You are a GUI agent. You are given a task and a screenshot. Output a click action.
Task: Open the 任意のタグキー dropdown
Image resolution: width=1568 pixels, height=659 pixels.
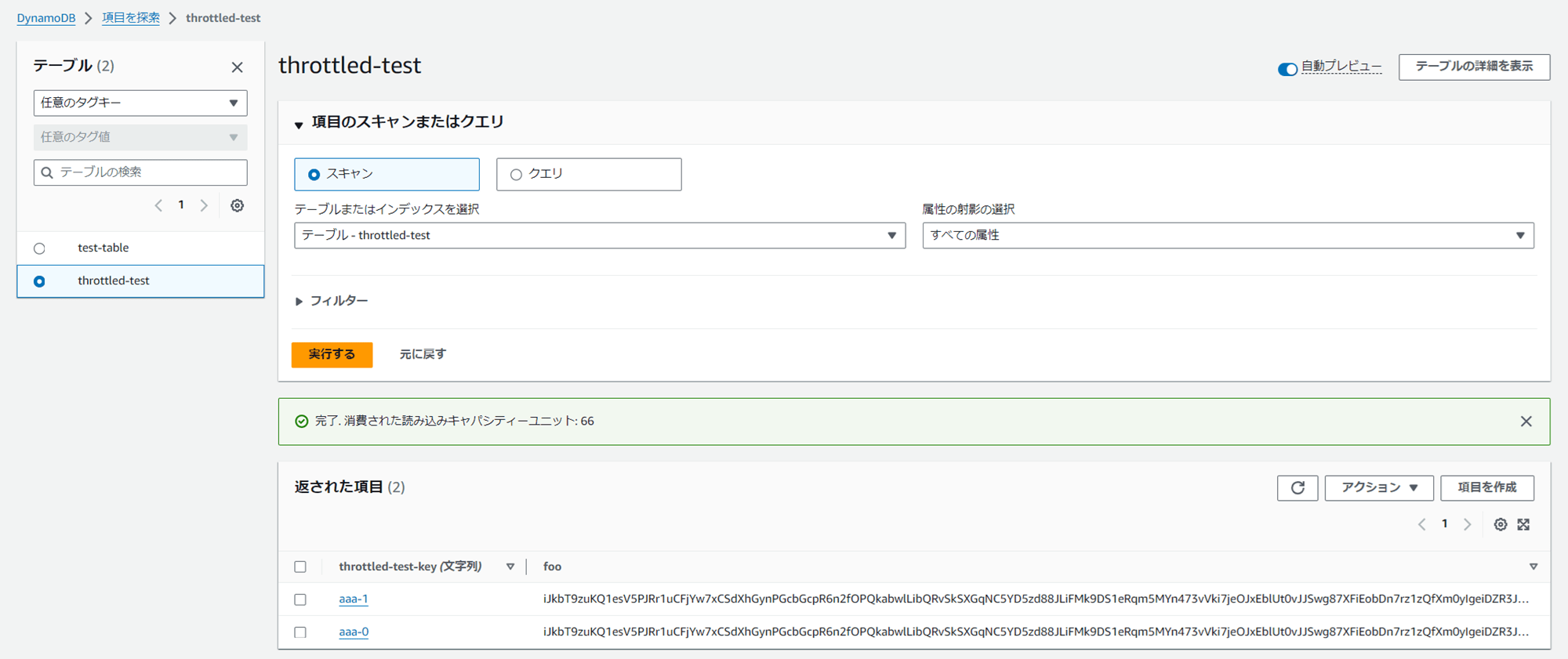tap(140, 103)
